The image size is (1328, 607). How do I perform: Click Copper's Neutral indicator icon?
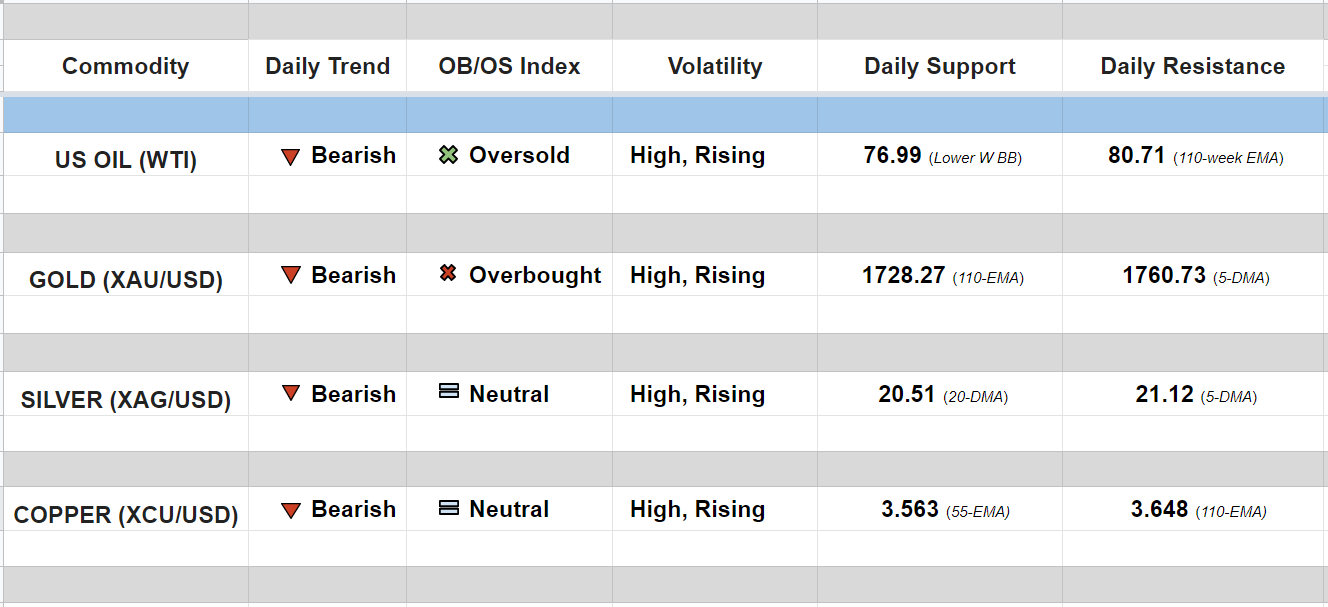pyautogui.click(x=449, y=509)
